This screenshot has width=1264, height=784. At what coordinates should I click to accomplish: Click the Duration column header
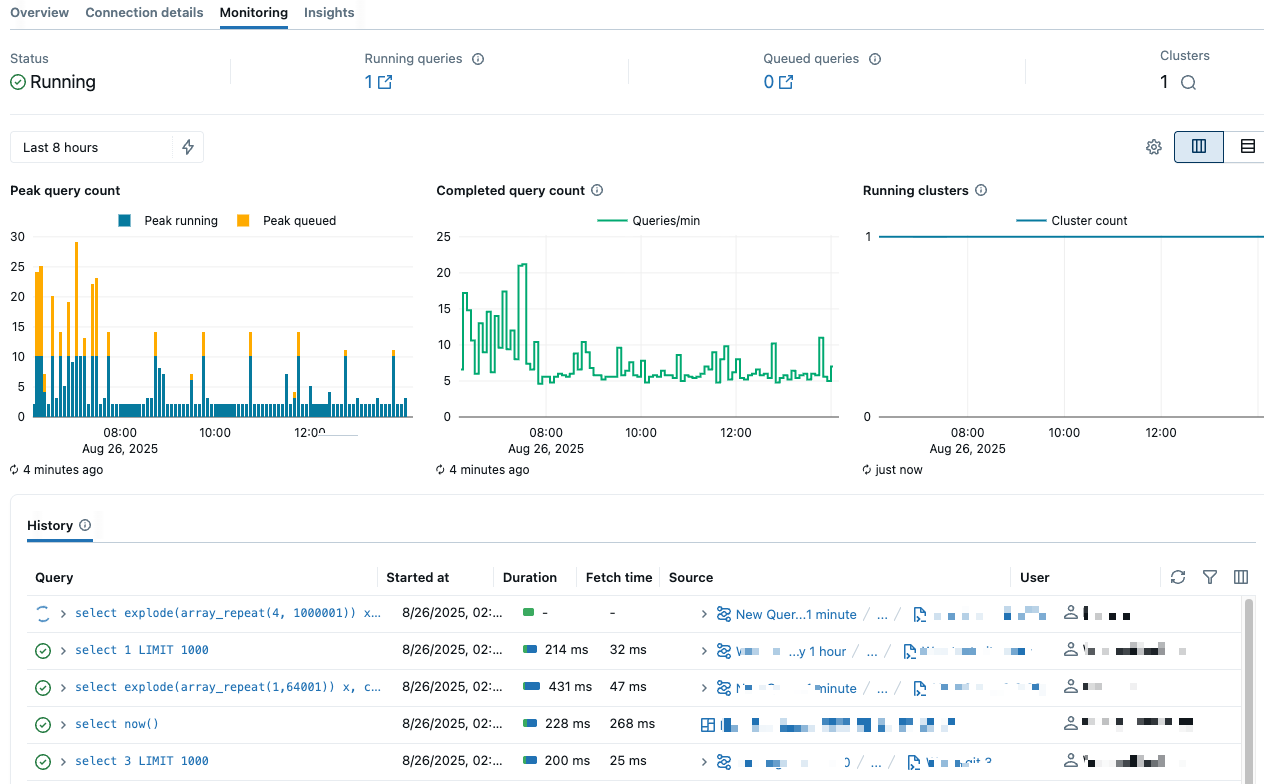point(530,577)
